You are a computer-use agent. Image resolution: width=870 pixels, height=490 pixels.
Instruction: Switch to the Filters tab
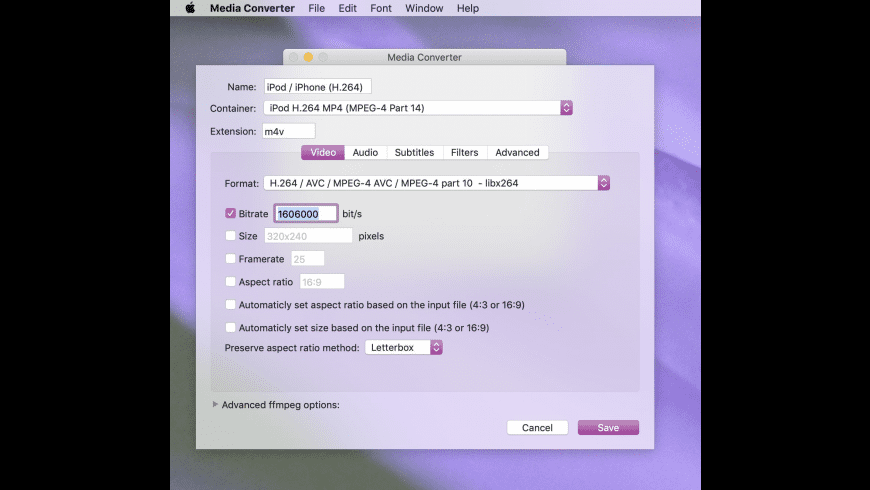[464, 153]
